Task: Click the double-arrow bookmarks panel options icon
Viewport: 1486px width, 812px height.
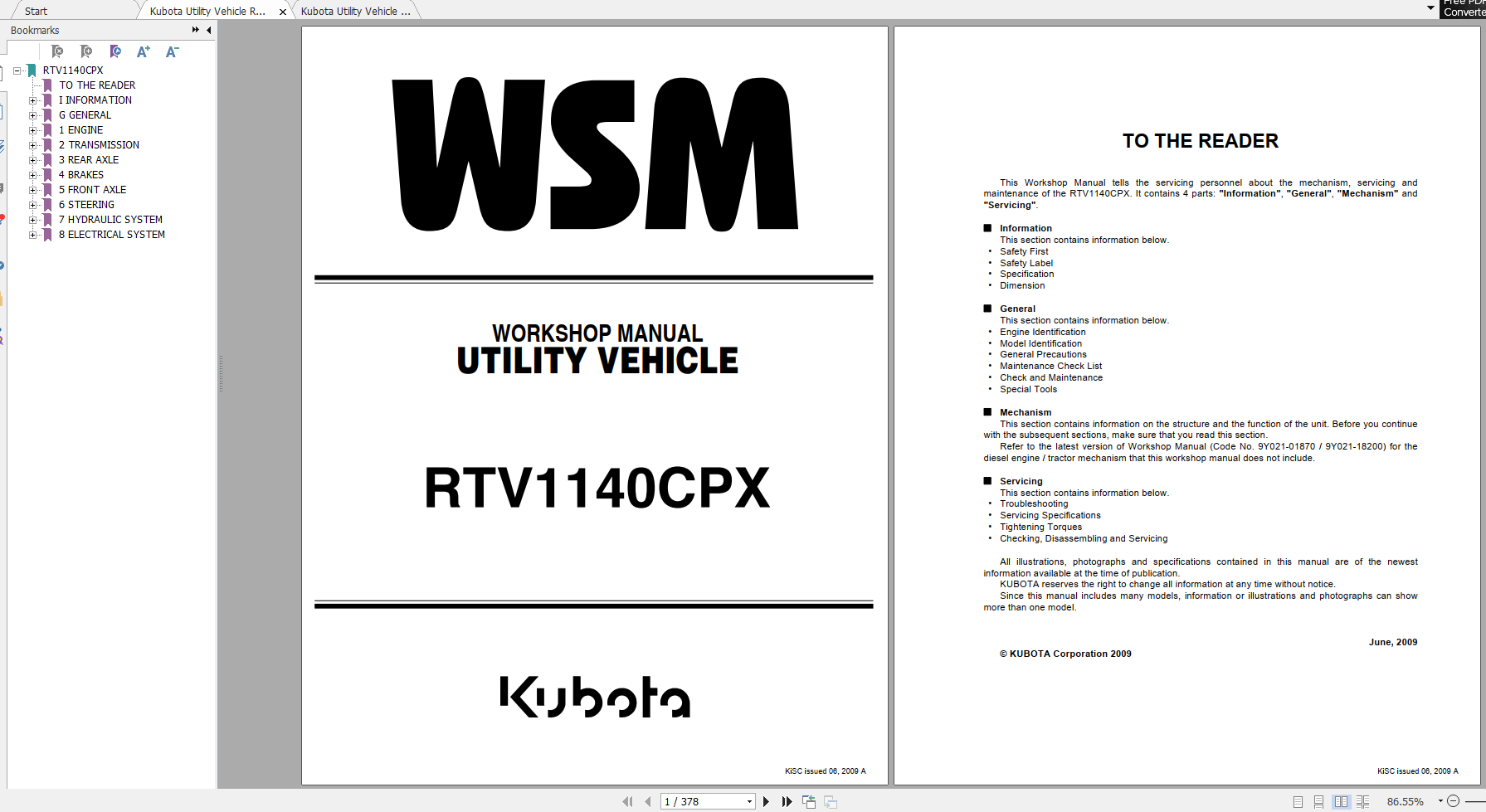Action: (196, 30)
